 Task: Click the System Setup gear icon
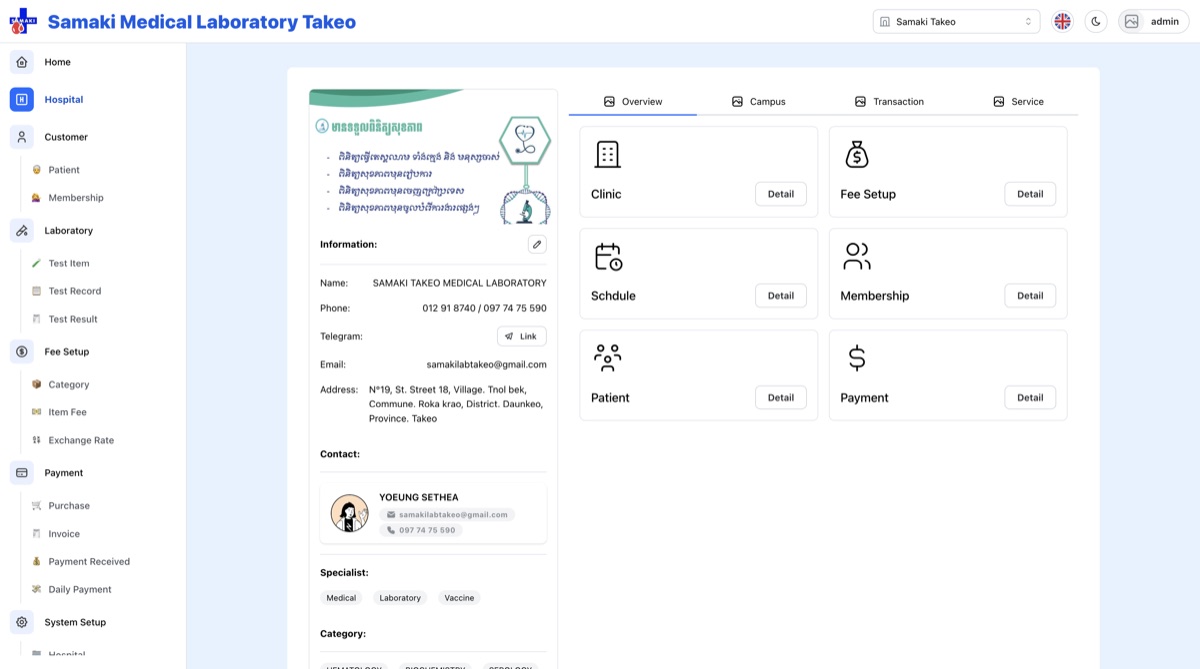(x=22, y=622)
